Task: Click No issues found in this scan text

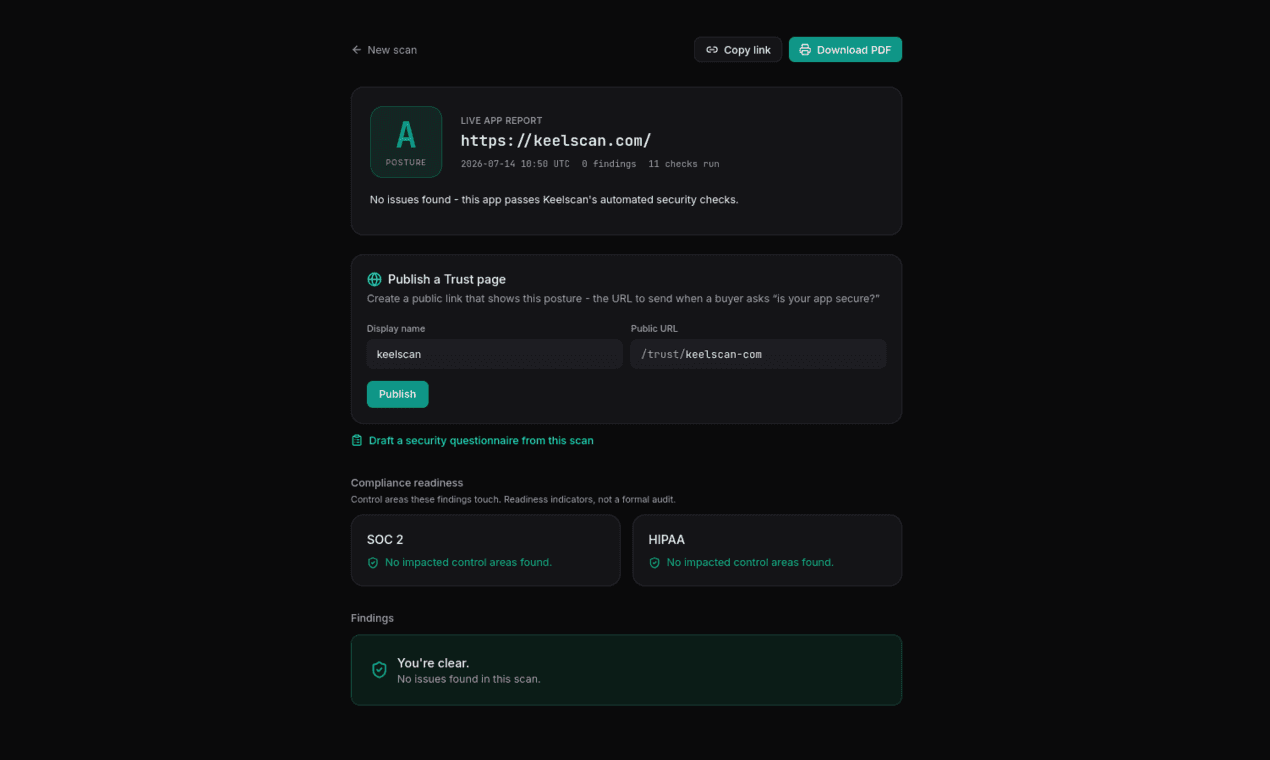Action: (469, 679)
